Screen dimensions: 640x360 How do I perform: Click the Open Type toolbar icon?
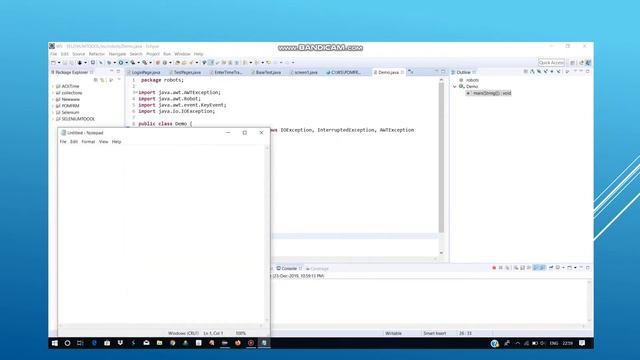177,62
